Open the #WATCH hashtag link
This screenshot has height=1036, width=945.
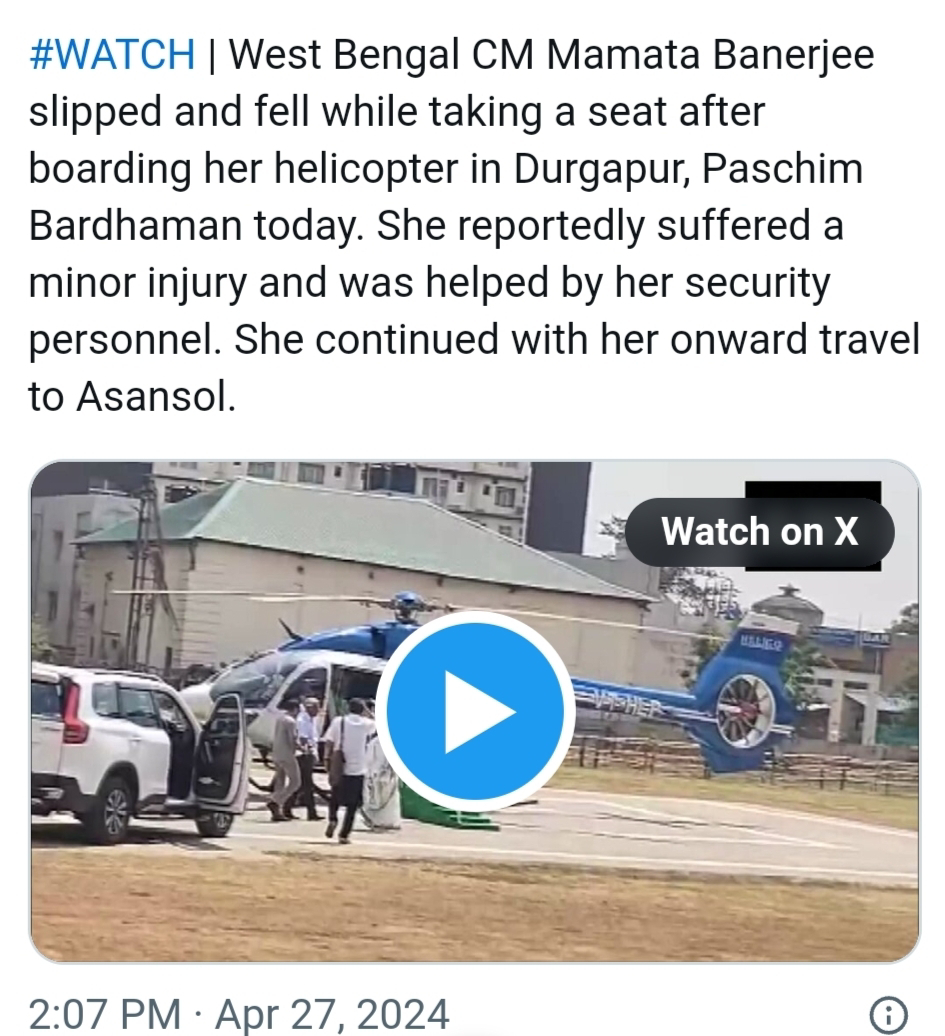coord(112,54)
